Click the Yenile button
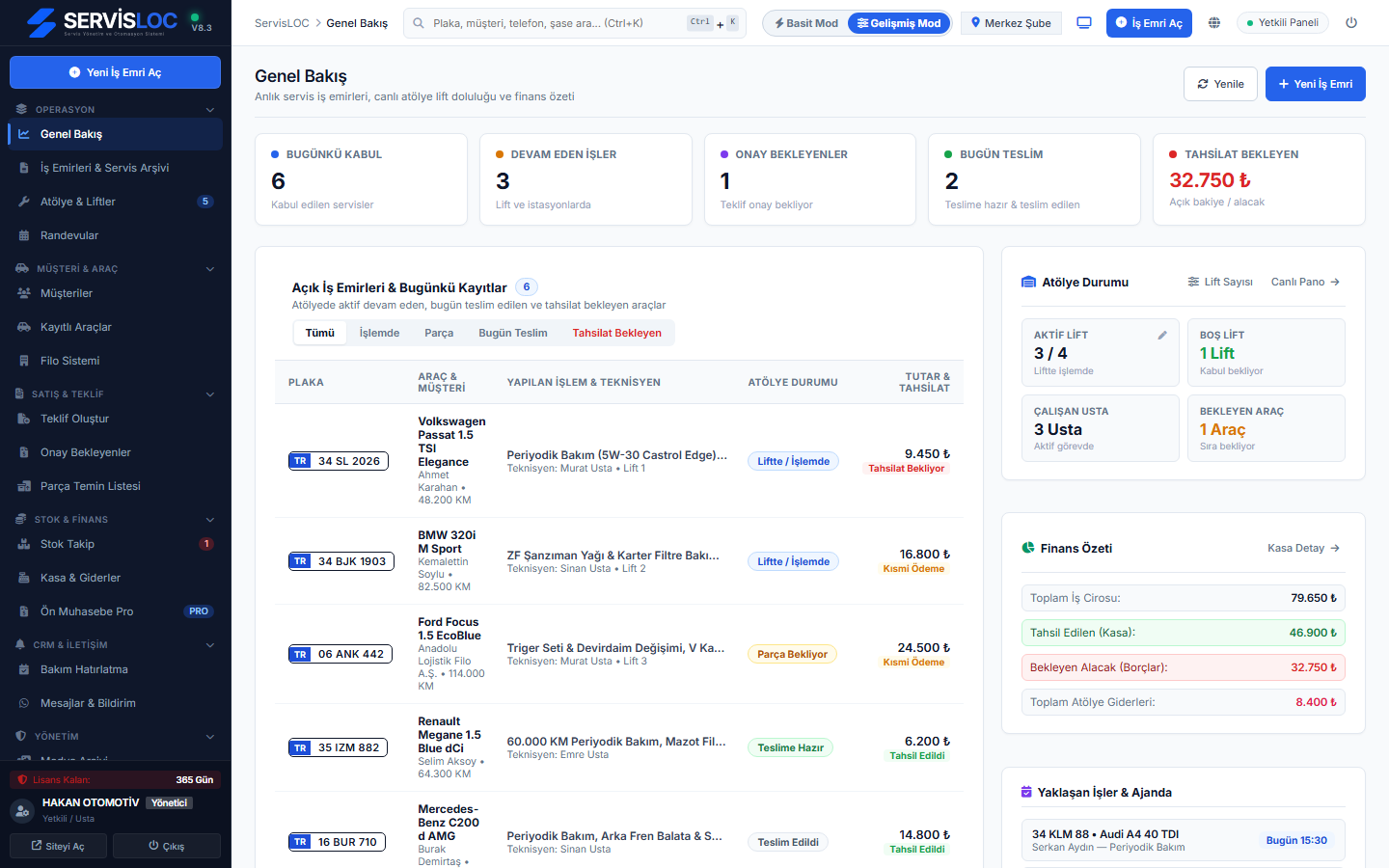This screenshot has height=868, width=1389. 1220,84
